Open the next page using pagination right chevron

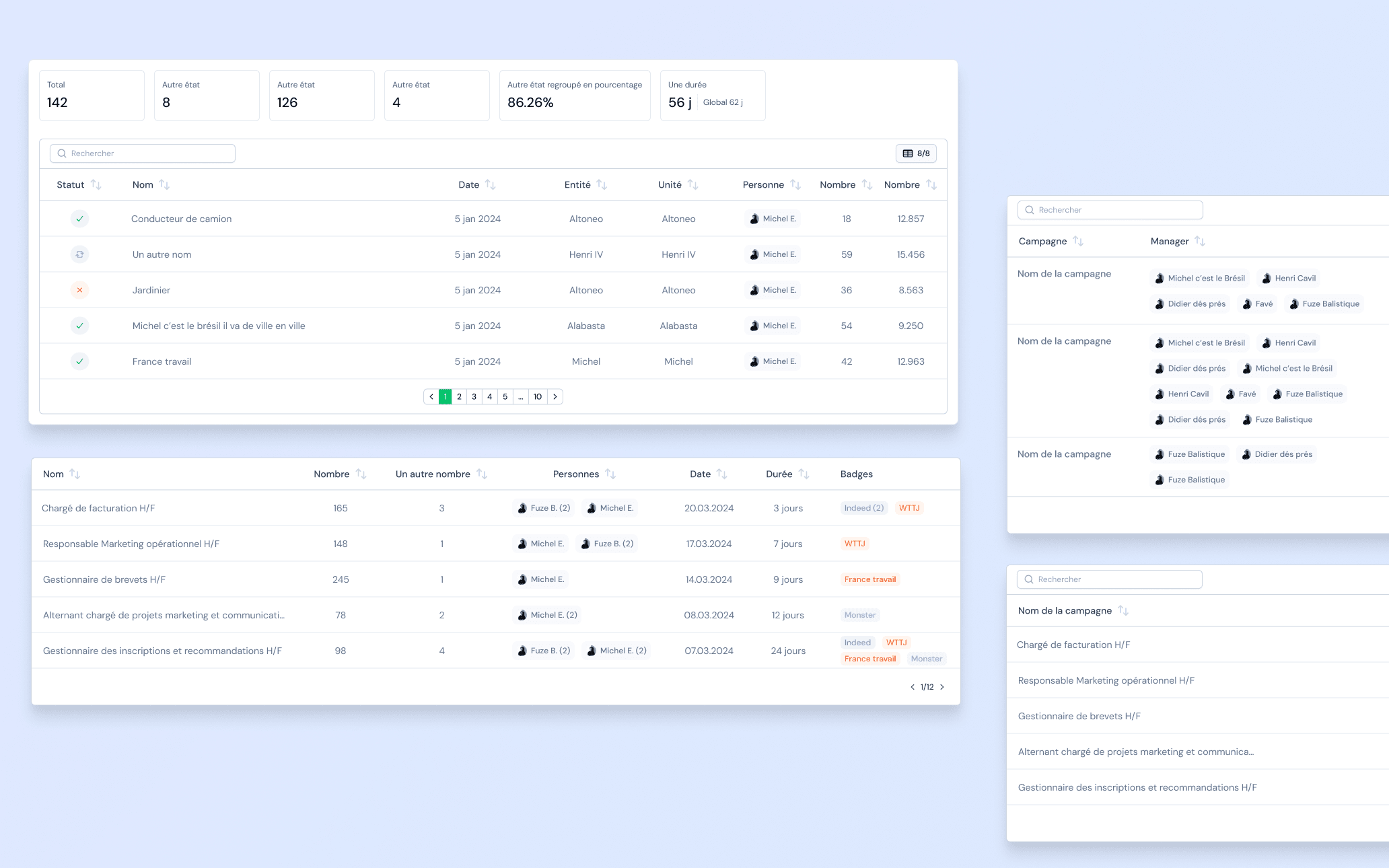coord(555,396)
